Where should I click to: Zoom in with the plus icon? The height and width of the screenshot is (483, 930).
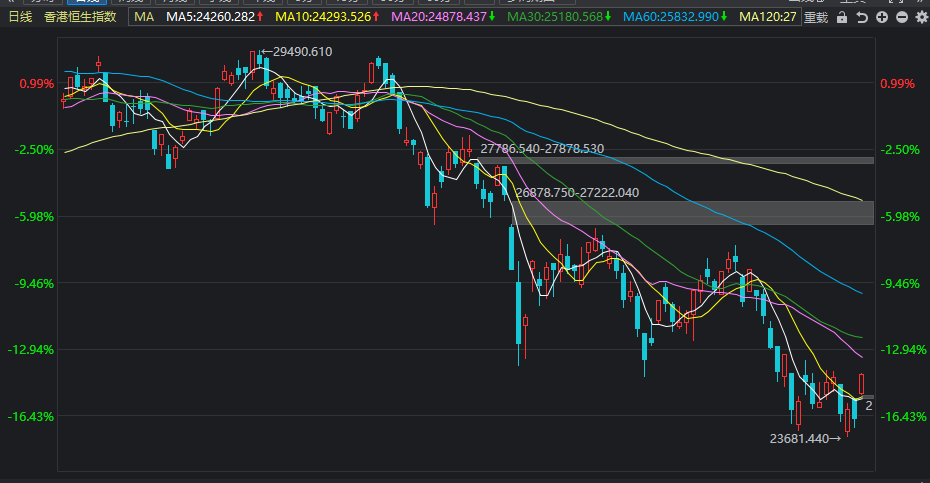click(881, 17)
